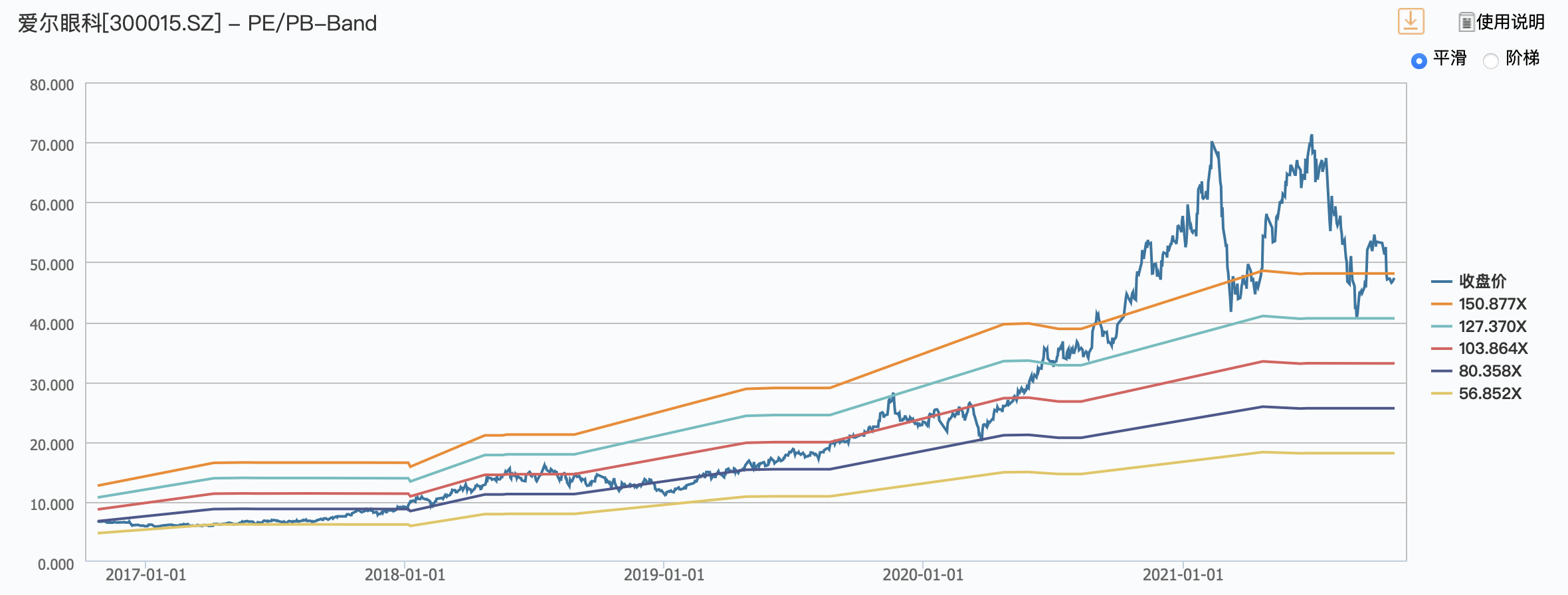The image size is (1568, 595).
Task: Click the 2018-01-01 x-axis label
Action: (x=405, y=575)
